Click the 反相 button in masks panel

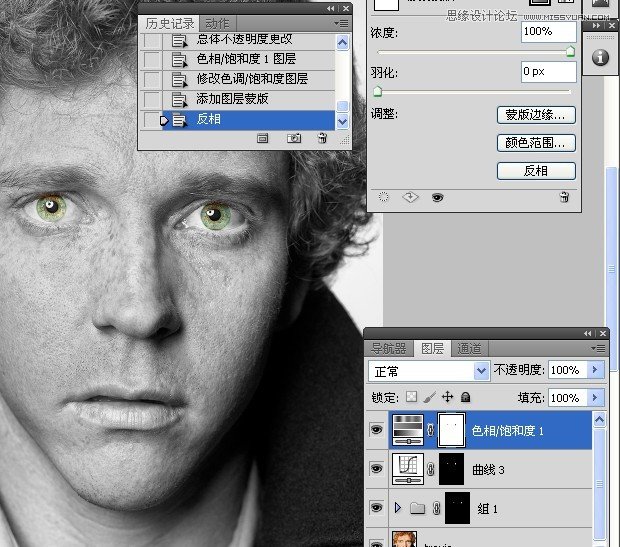click(536, 171)
